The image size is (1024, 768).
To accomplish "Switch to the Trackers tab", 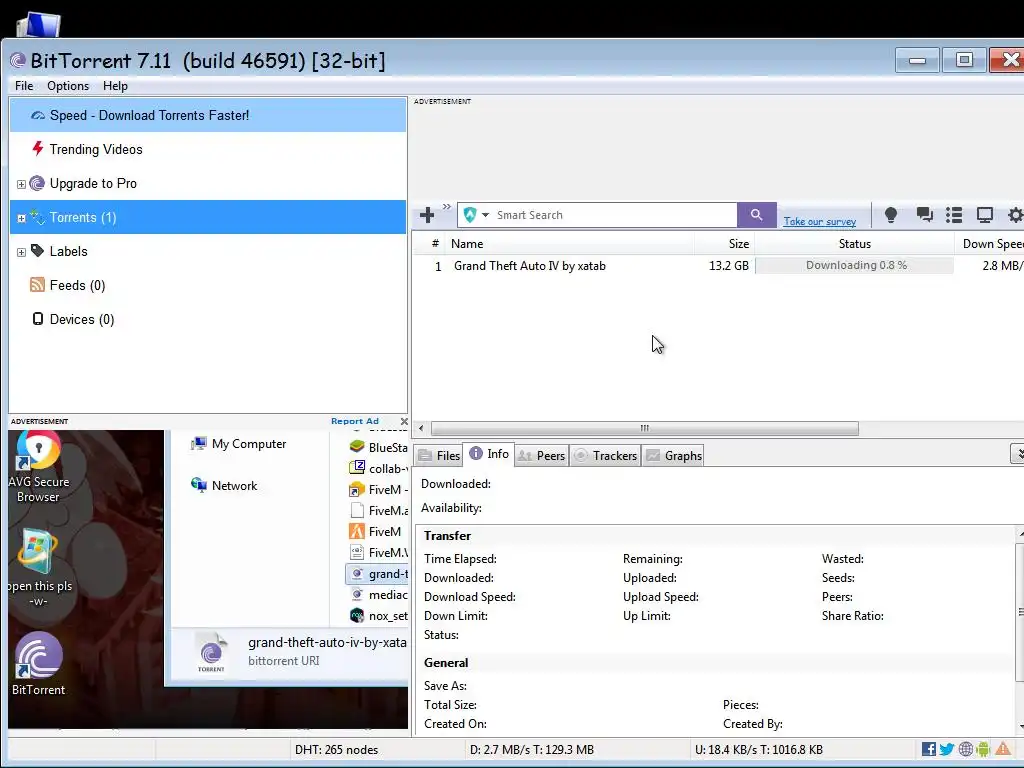I will pyautogui.click(x=605, y=456).
